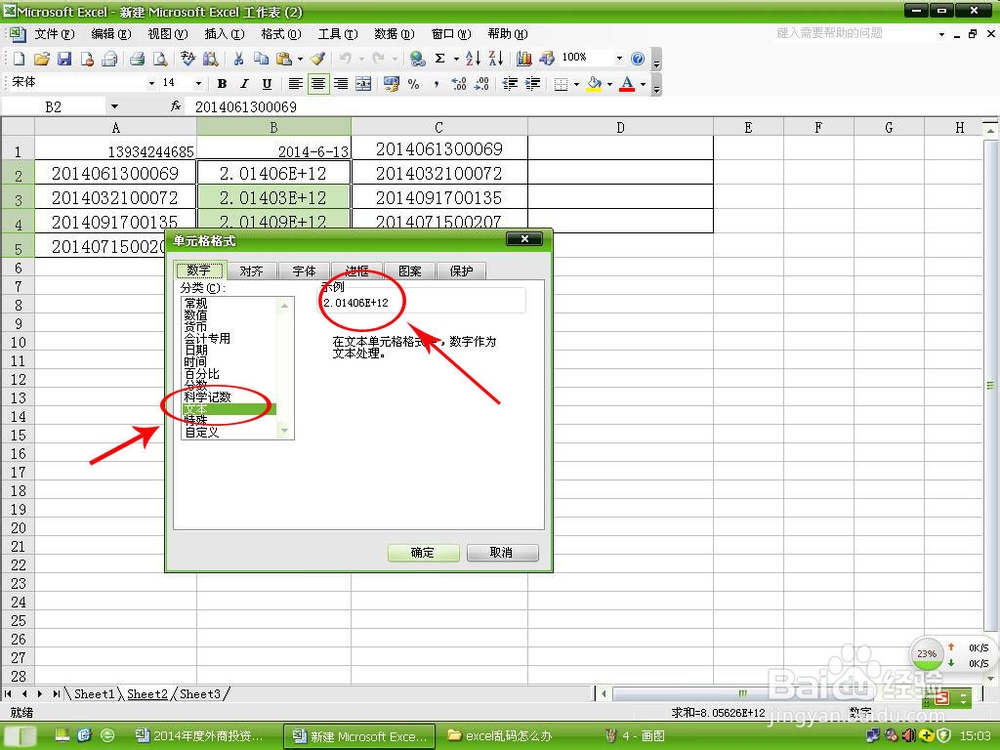Switch to the 对齐 tab in dialog
This screenshot has height=750, width=1000.
tap(251, 271)
